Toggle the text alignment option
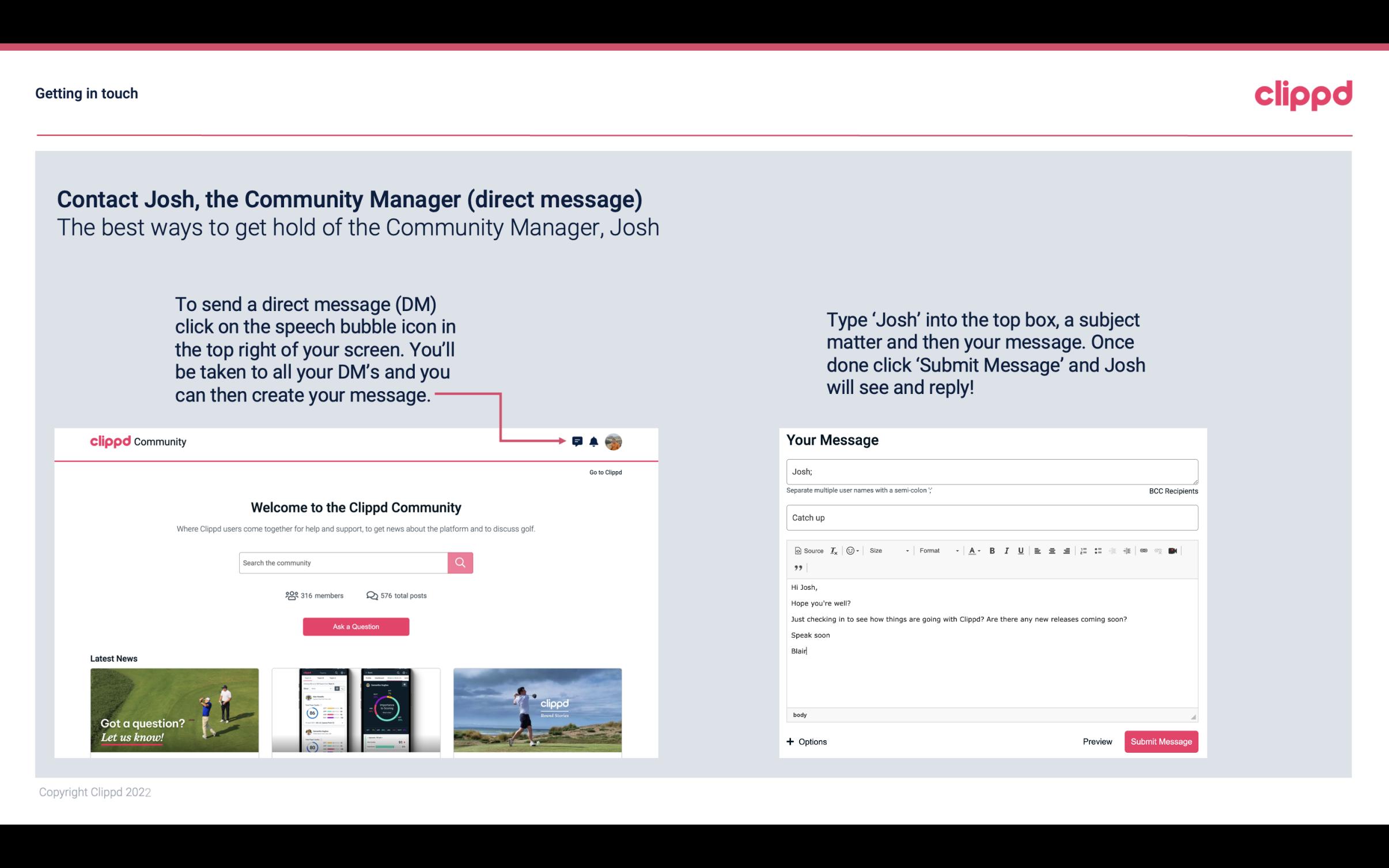 [x=1038, y=550]
